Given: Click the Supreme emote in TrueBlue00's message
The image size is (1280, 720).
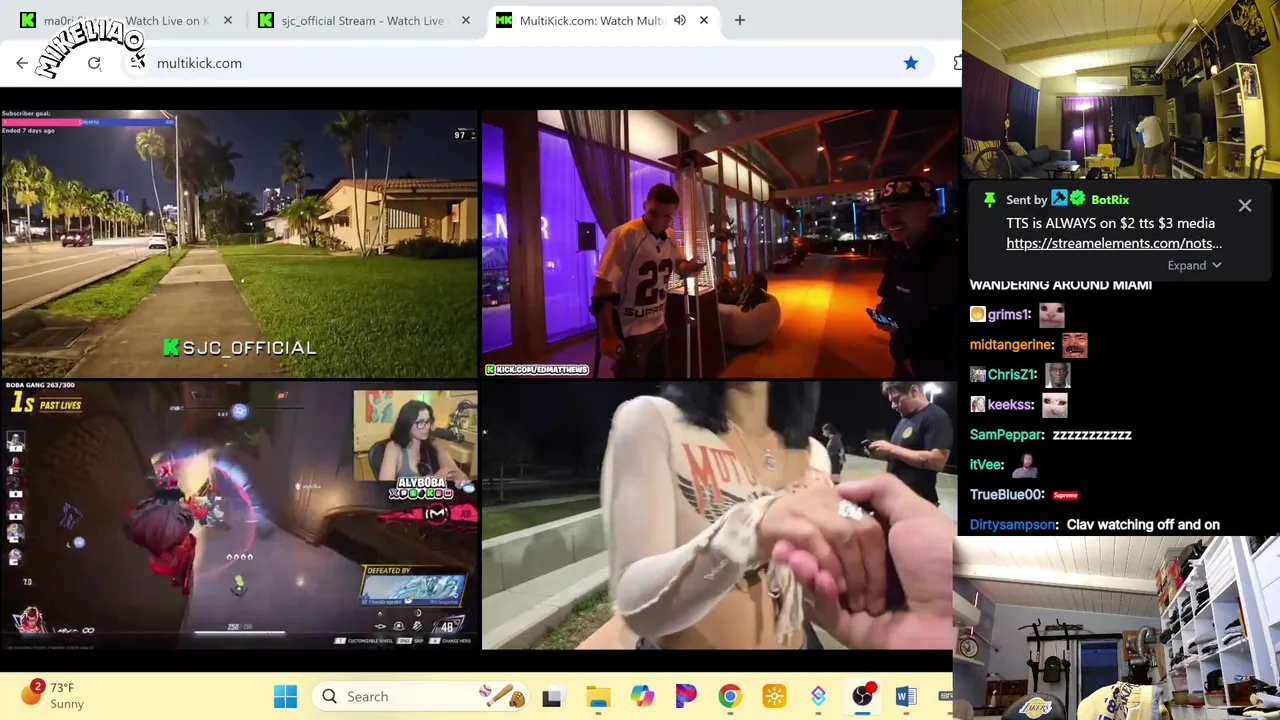Looking at the screenshot, I should tap(1066, 495).
